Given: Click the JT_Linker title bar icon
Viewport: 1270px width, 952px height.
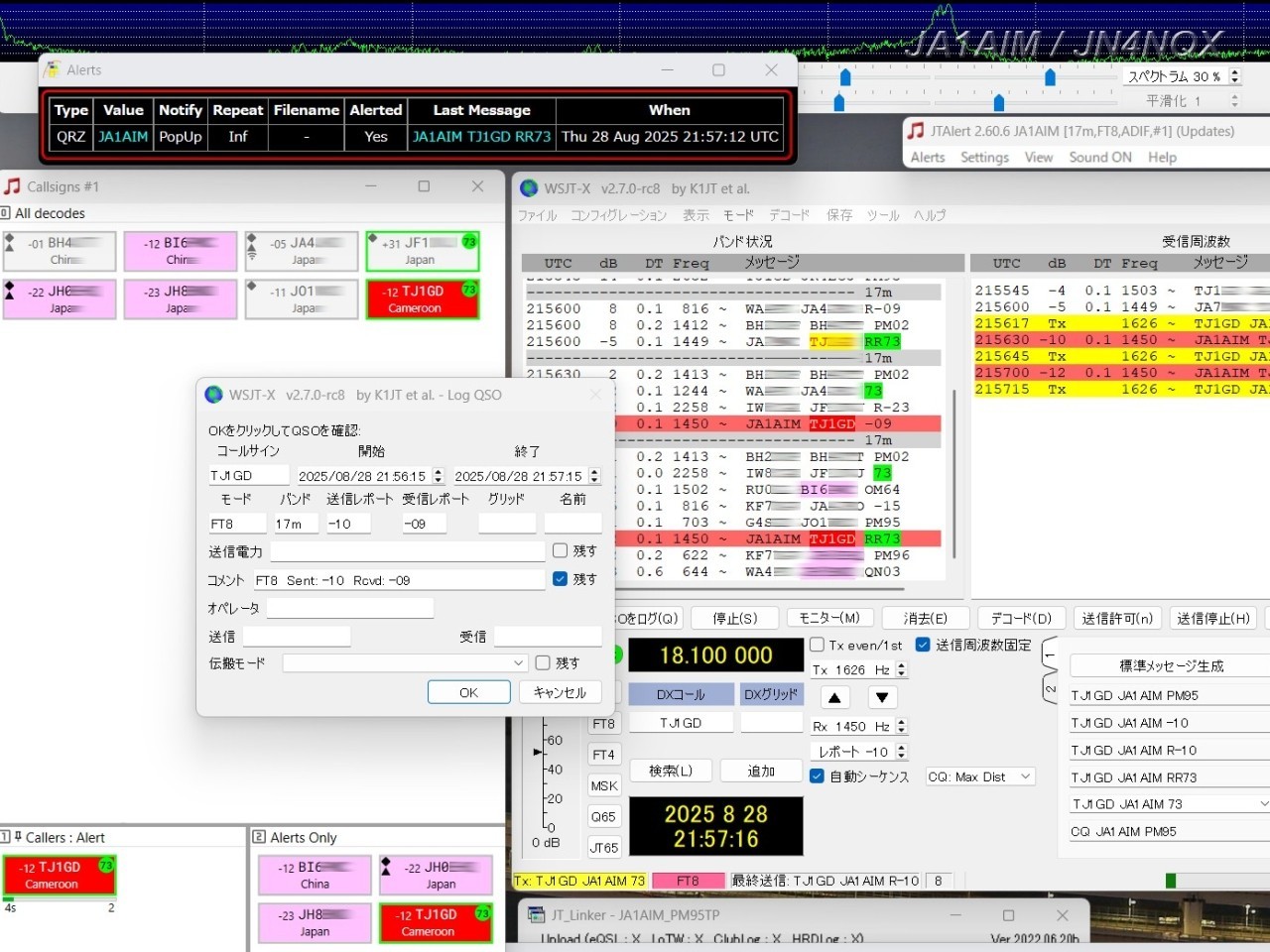Looking at the screenshot, I should pos(536,914).
